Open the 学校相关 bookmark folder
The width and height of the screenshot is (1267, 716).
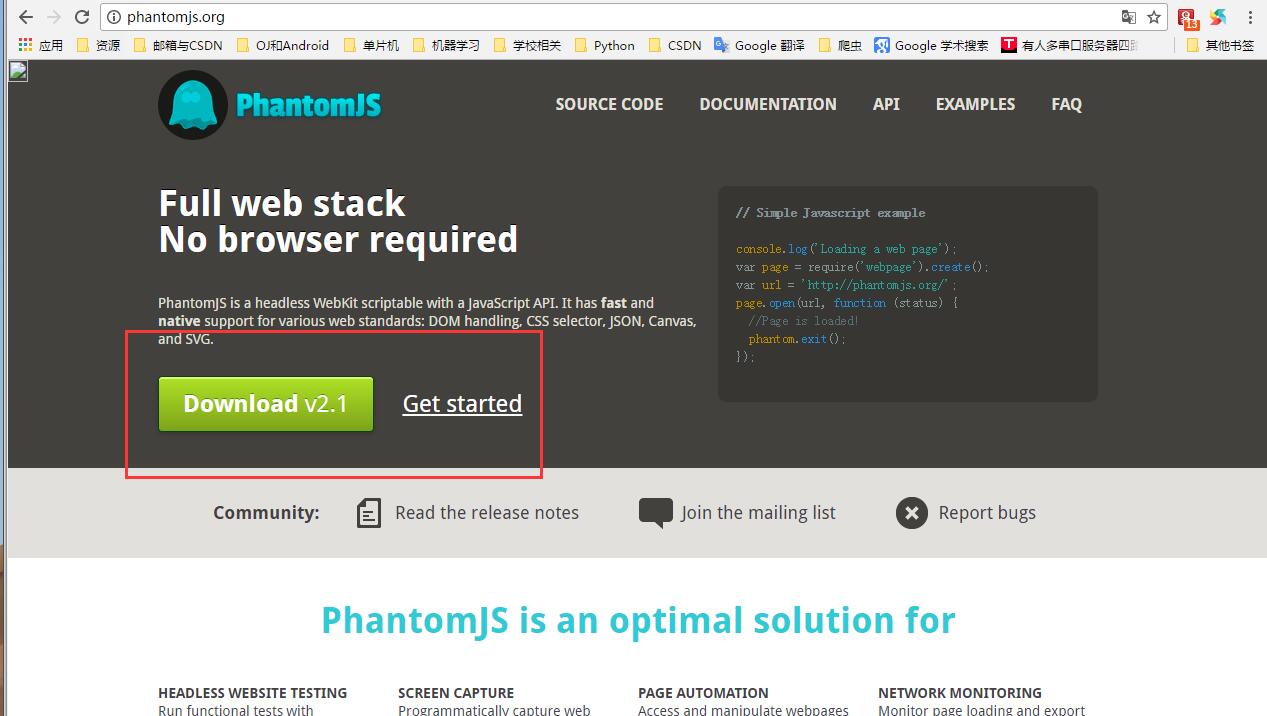click(x=527, y=45)
